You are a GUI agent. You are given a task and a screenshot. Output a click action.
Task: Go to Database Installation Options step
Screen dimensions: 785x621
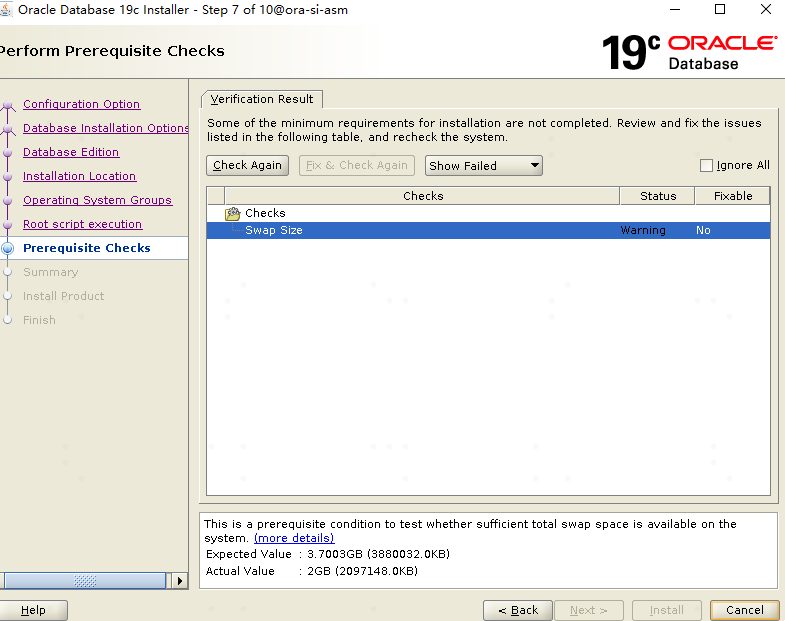pos(106,128)
